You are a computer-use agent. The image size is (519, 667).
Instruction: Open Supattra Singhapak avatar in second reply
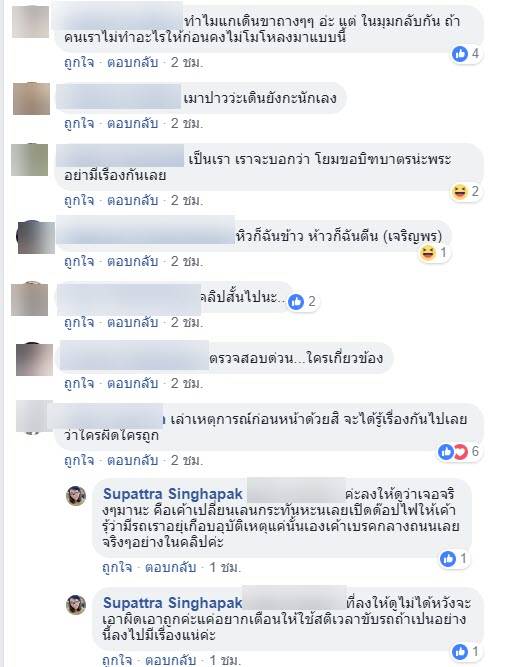coord(76,604)
